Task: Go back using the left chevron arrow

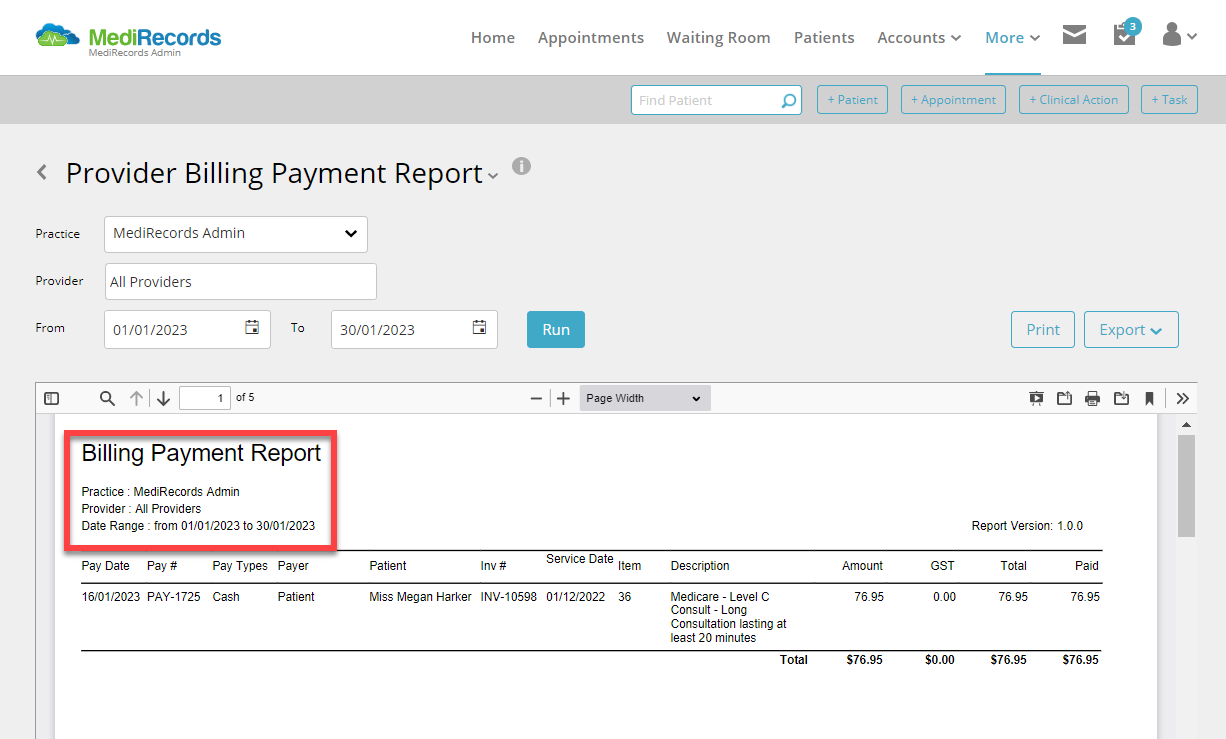Action: coord(42,173)
